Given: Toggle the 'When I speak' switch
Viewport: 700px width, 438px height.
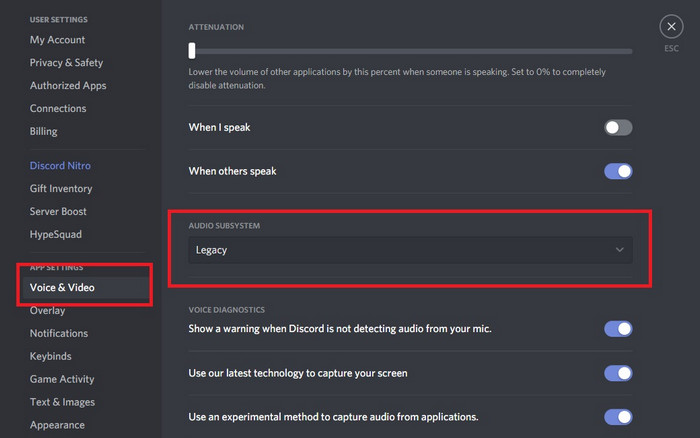Looking at the screenshot, I should 618,128.
